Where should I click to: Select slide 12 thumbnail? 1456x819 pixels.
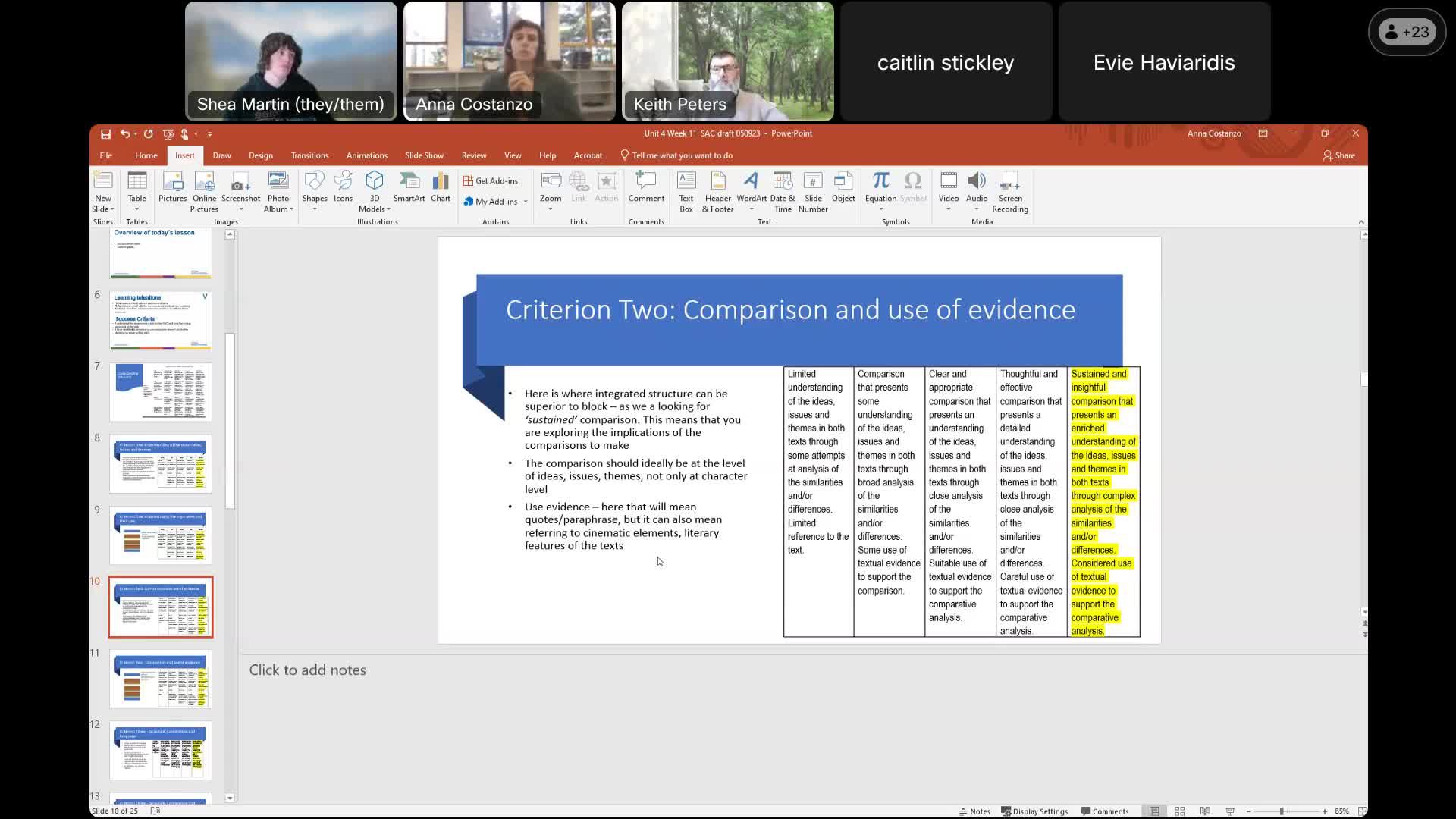click(160, 751)
